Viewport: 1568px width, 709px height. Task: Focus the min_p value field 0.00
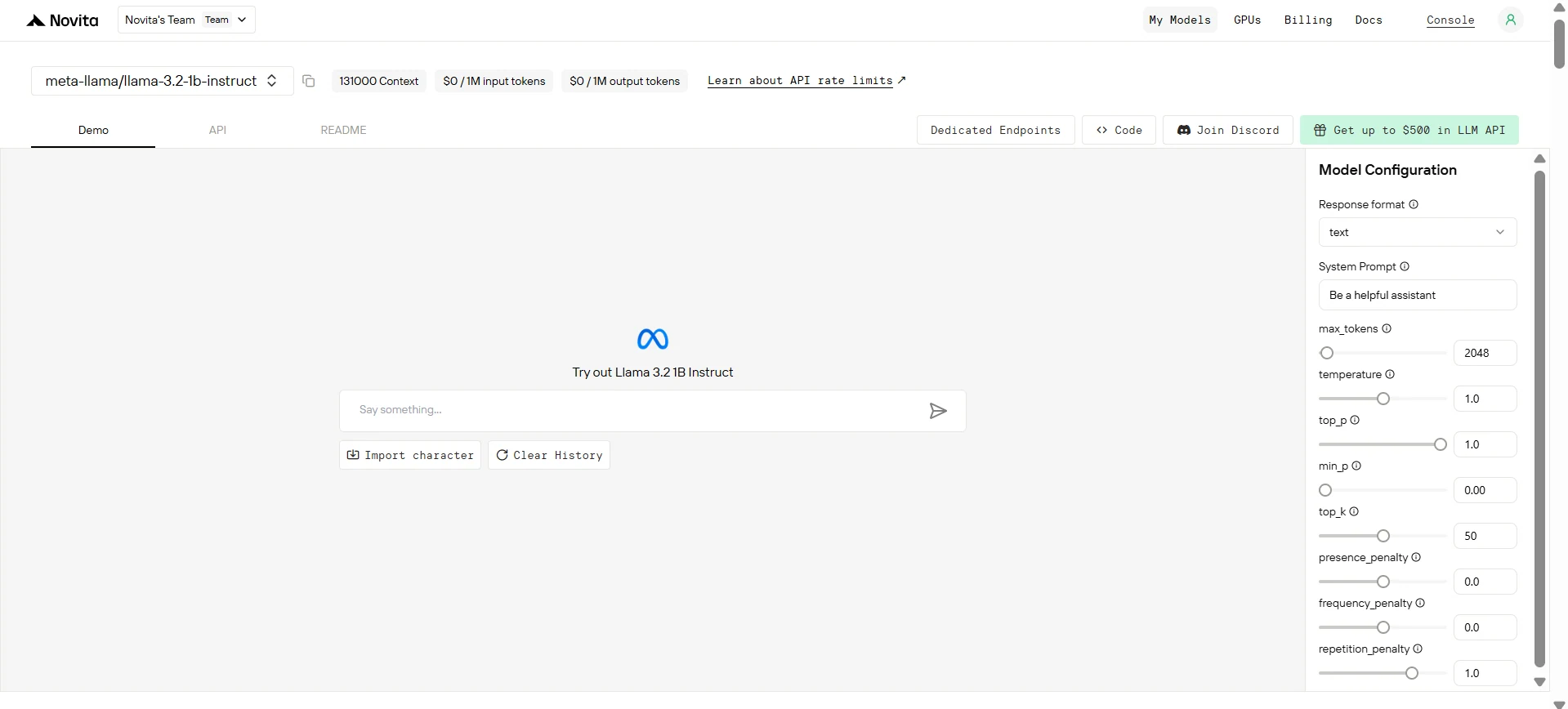tap(1485, 490)
